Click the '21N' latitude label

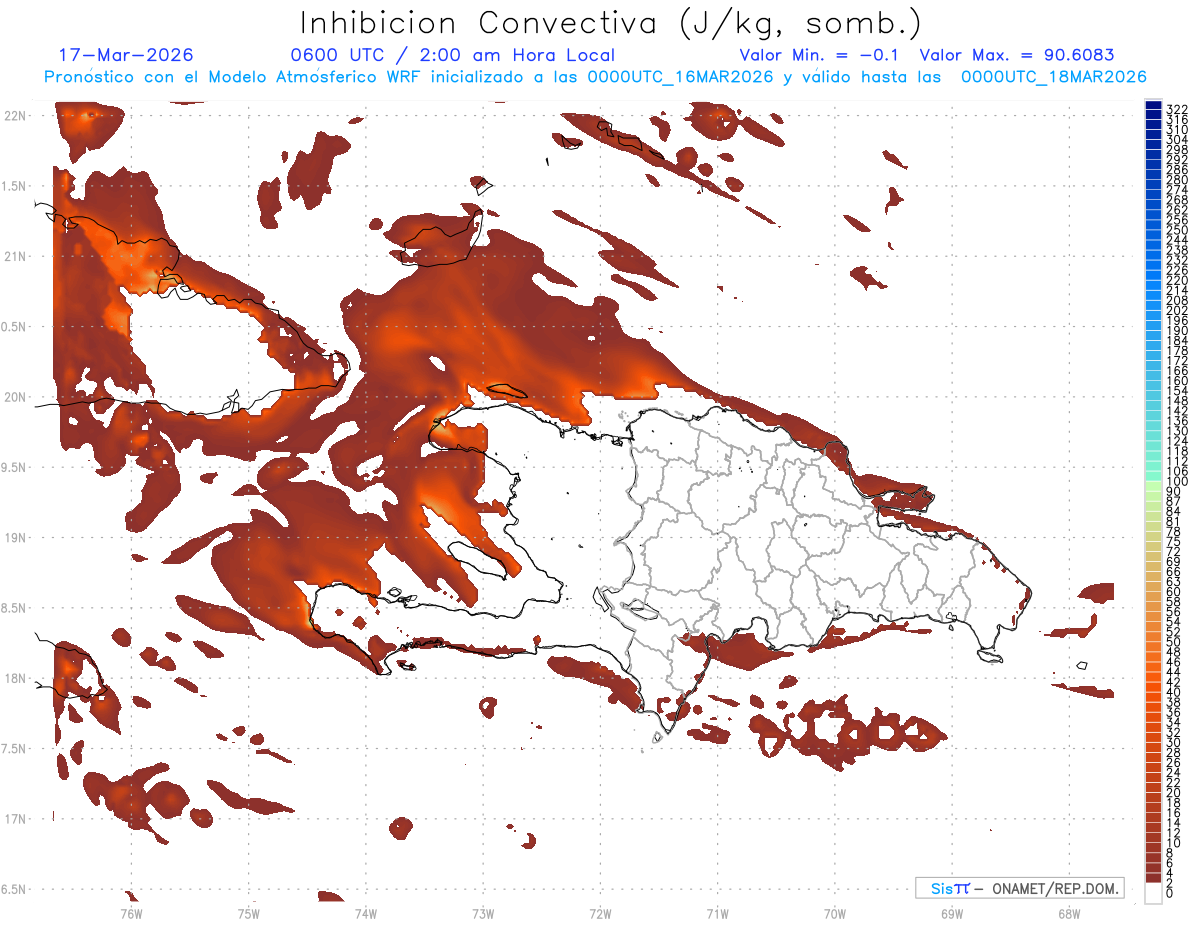pyautogui.click(x=13, y=256)
